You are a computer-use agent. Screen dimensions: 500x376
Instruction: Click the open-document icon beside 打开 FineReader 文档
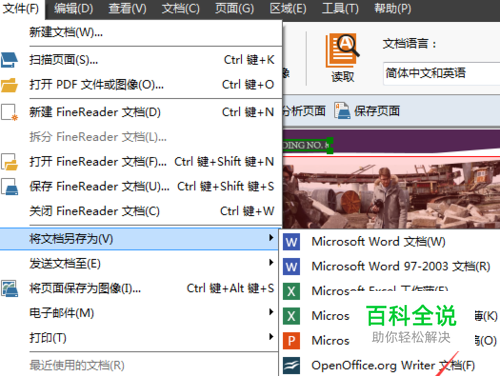[9, 162]
